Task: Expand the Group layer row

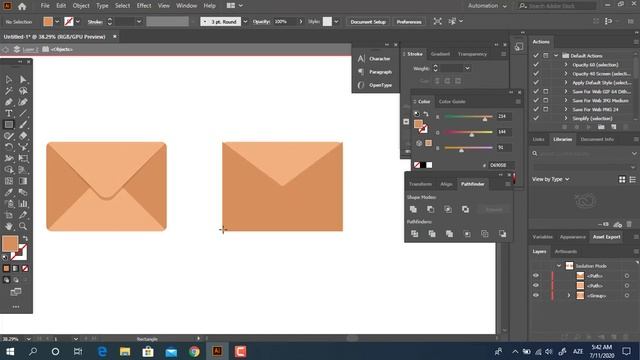Action: click(x=569, y=296)
